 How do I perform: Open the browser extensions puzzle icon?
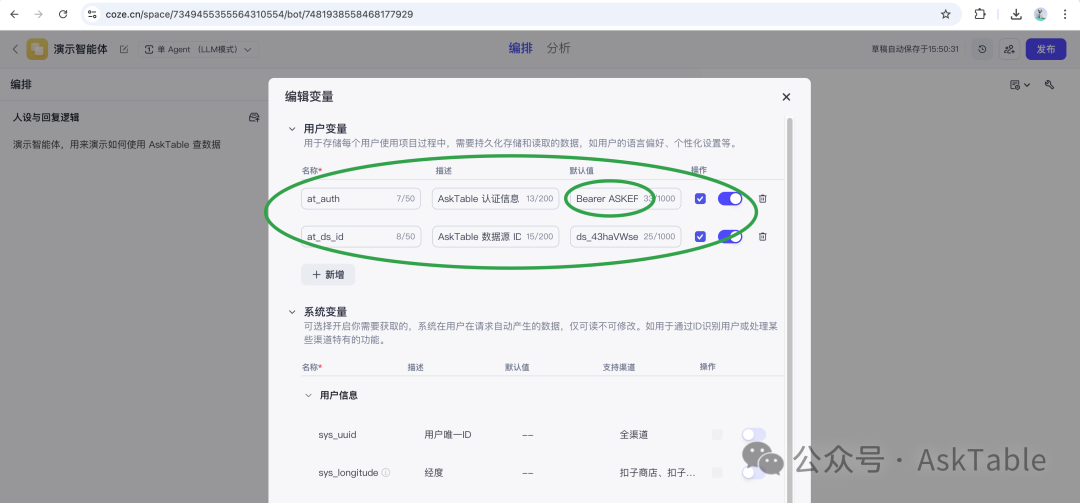coord(979,14)
